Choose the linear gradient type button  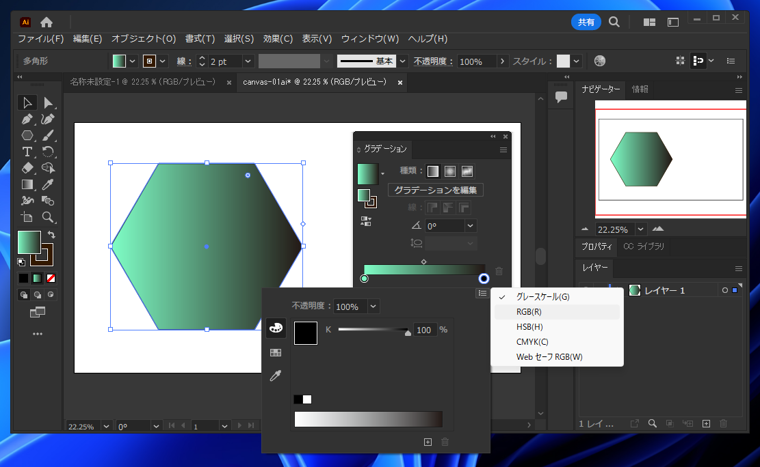433,171
